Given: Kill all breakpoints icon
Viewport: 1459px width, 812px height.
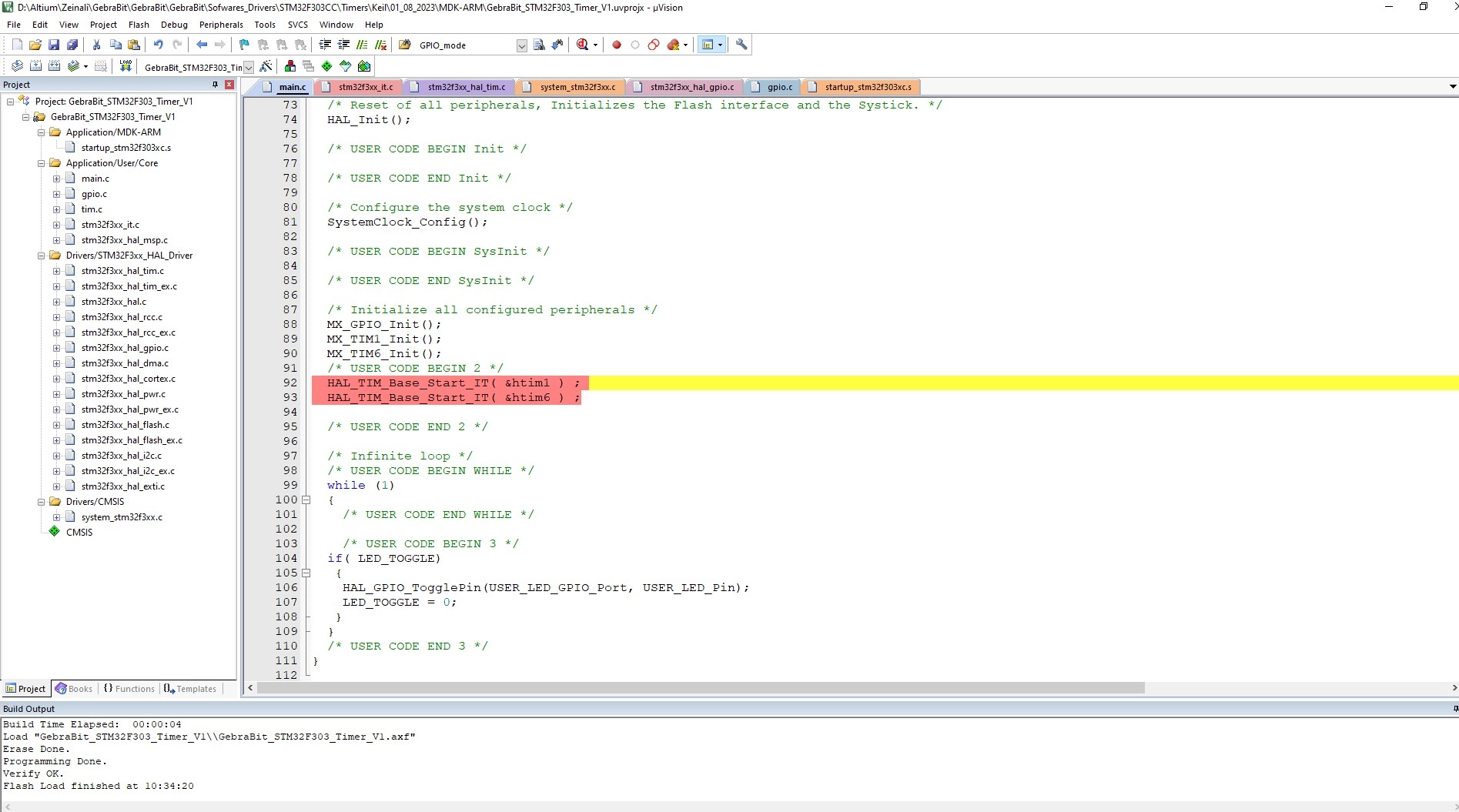Looking at the screenshot, I should point(674,45).
